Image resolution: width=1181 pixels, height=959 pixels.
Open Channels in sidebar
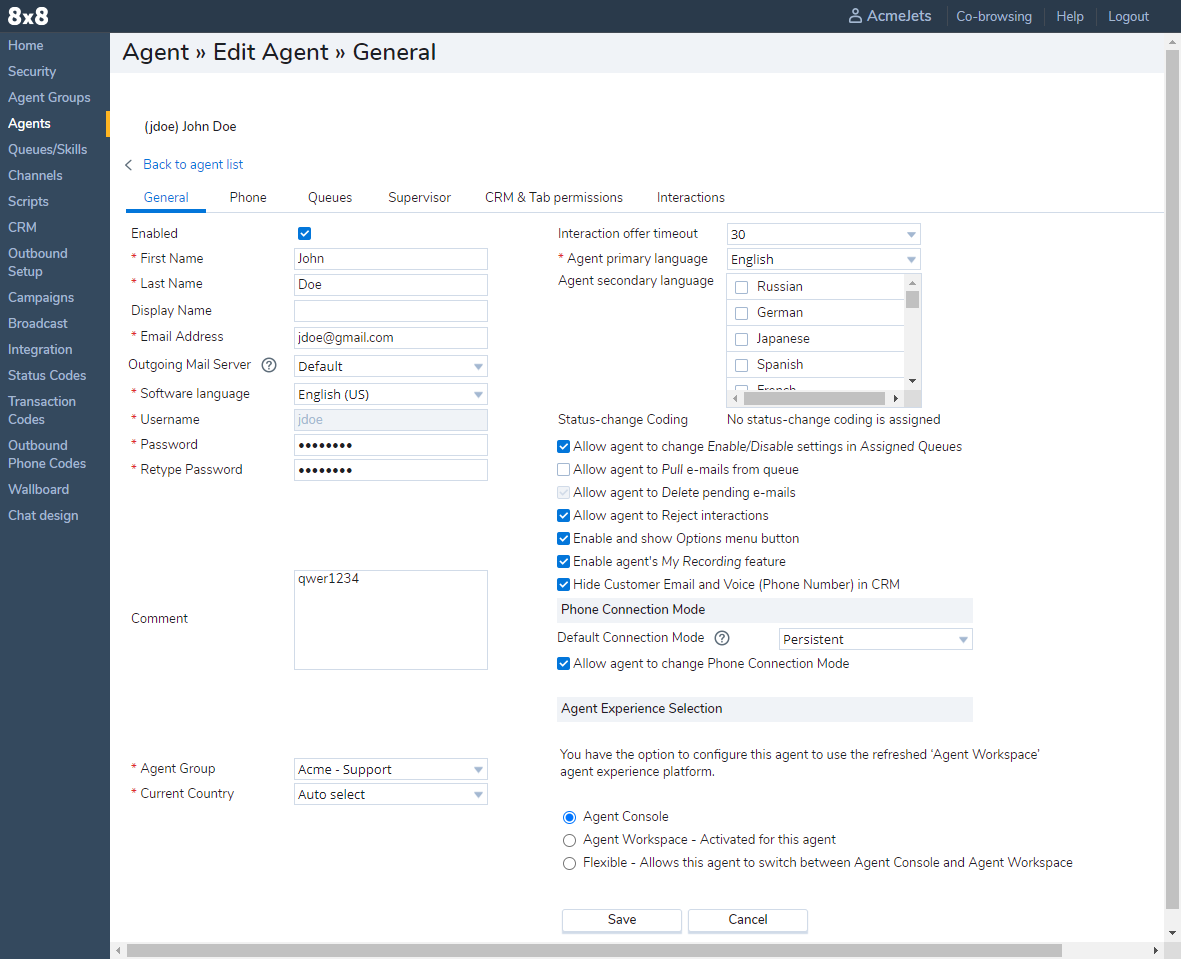tap(35, 176)
